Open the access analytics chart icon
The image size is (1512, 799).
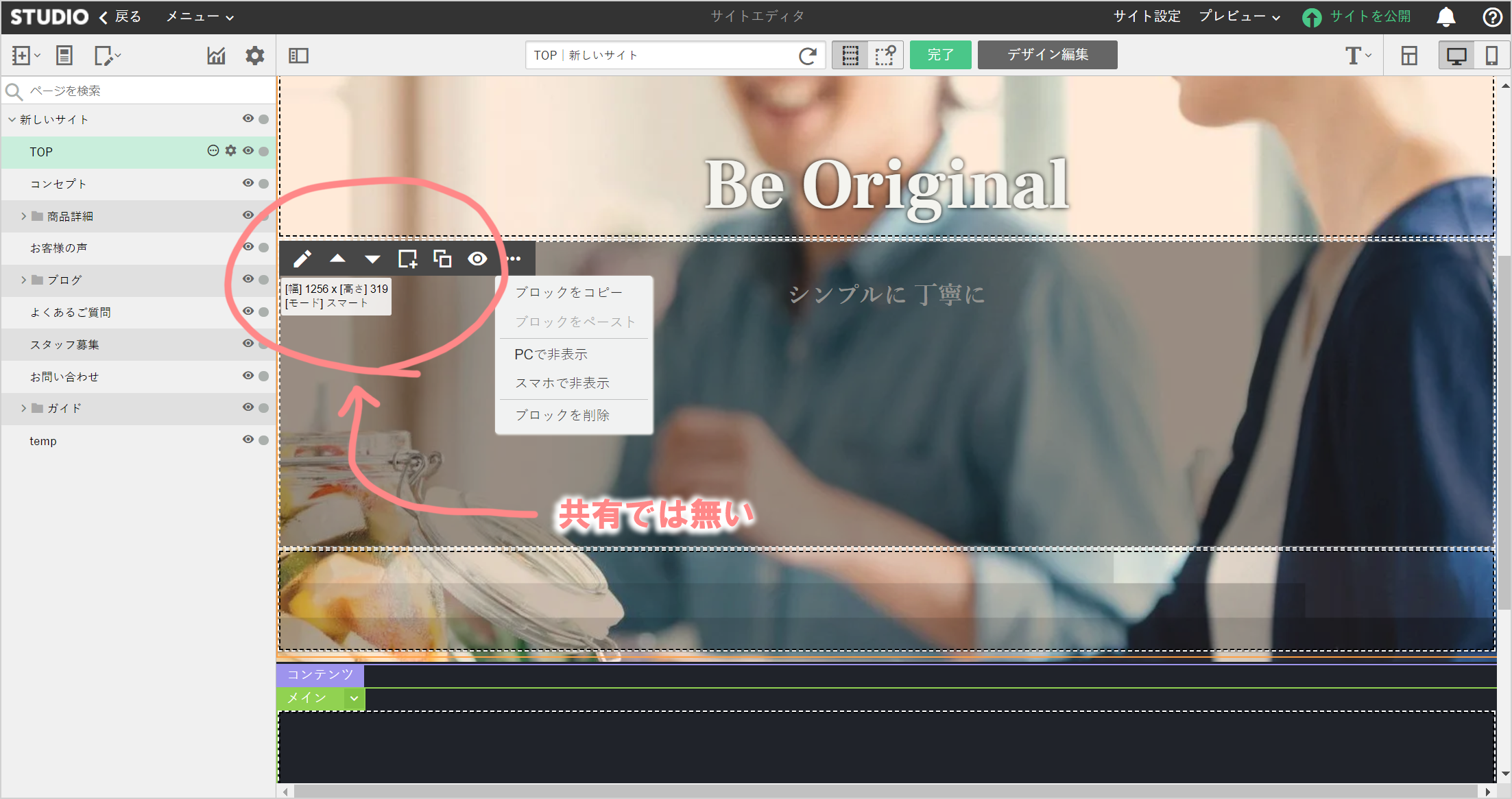[216, 56]
